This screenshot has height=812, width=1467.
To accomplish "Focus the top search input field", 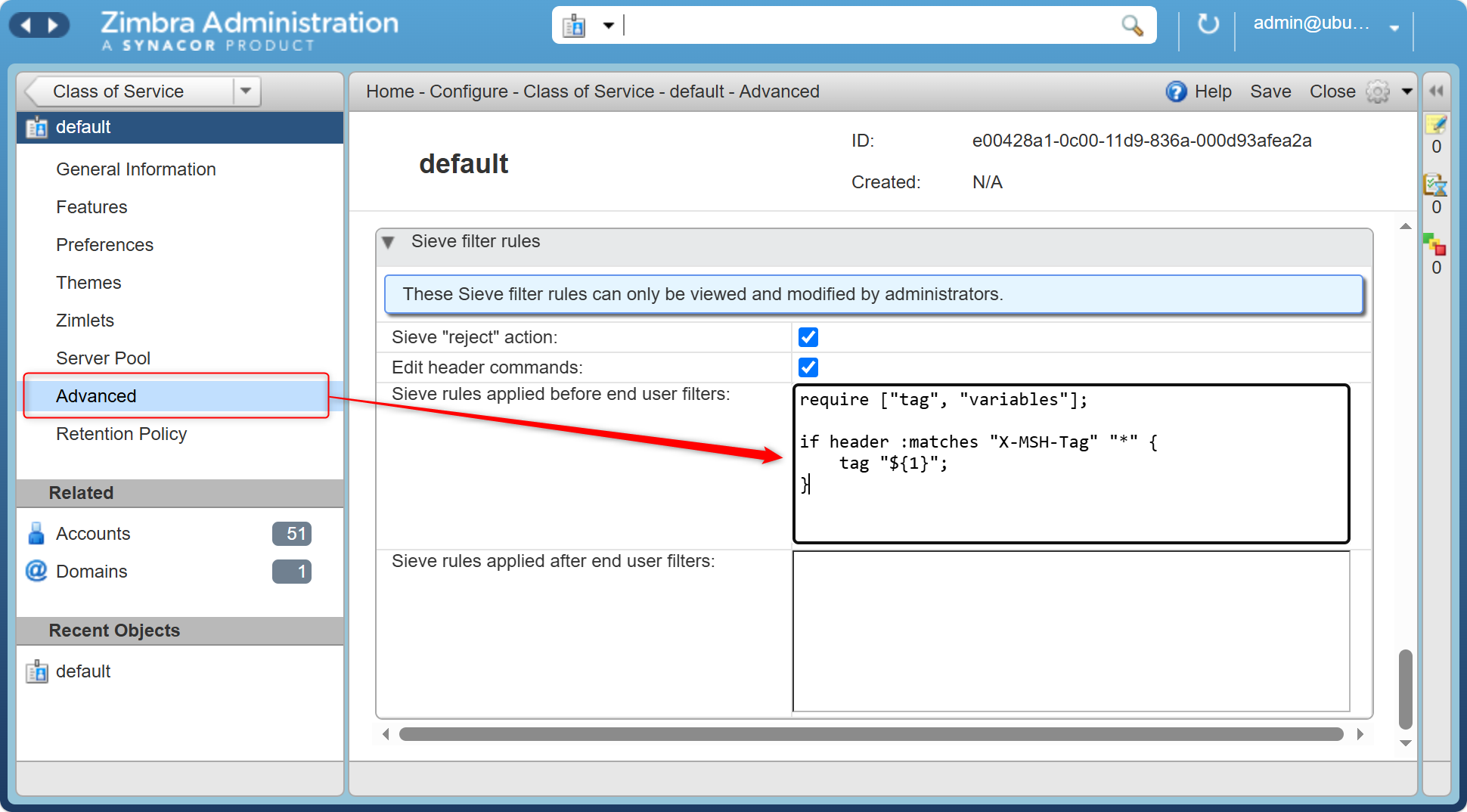I will (x=870, y=25).
